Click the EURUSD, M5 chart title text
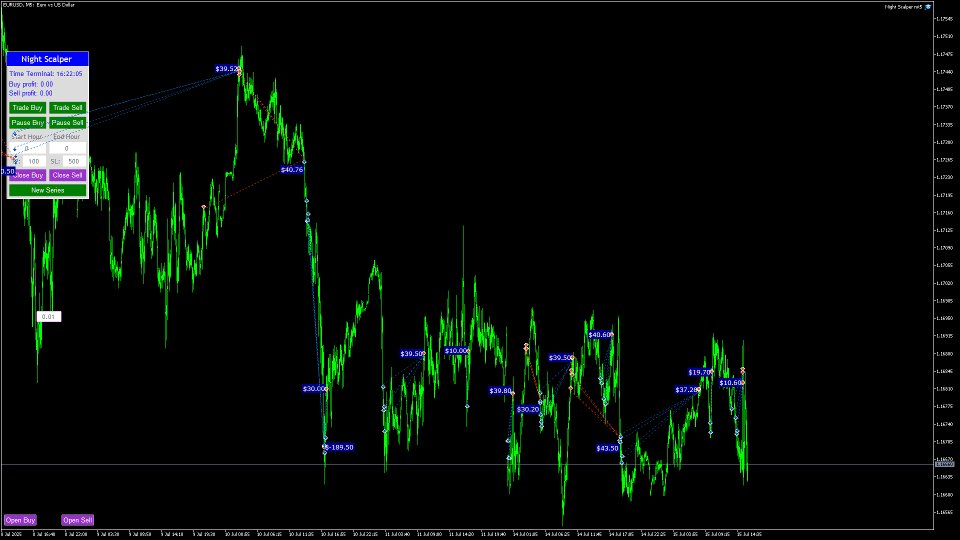960x540 pixels. 39,5
